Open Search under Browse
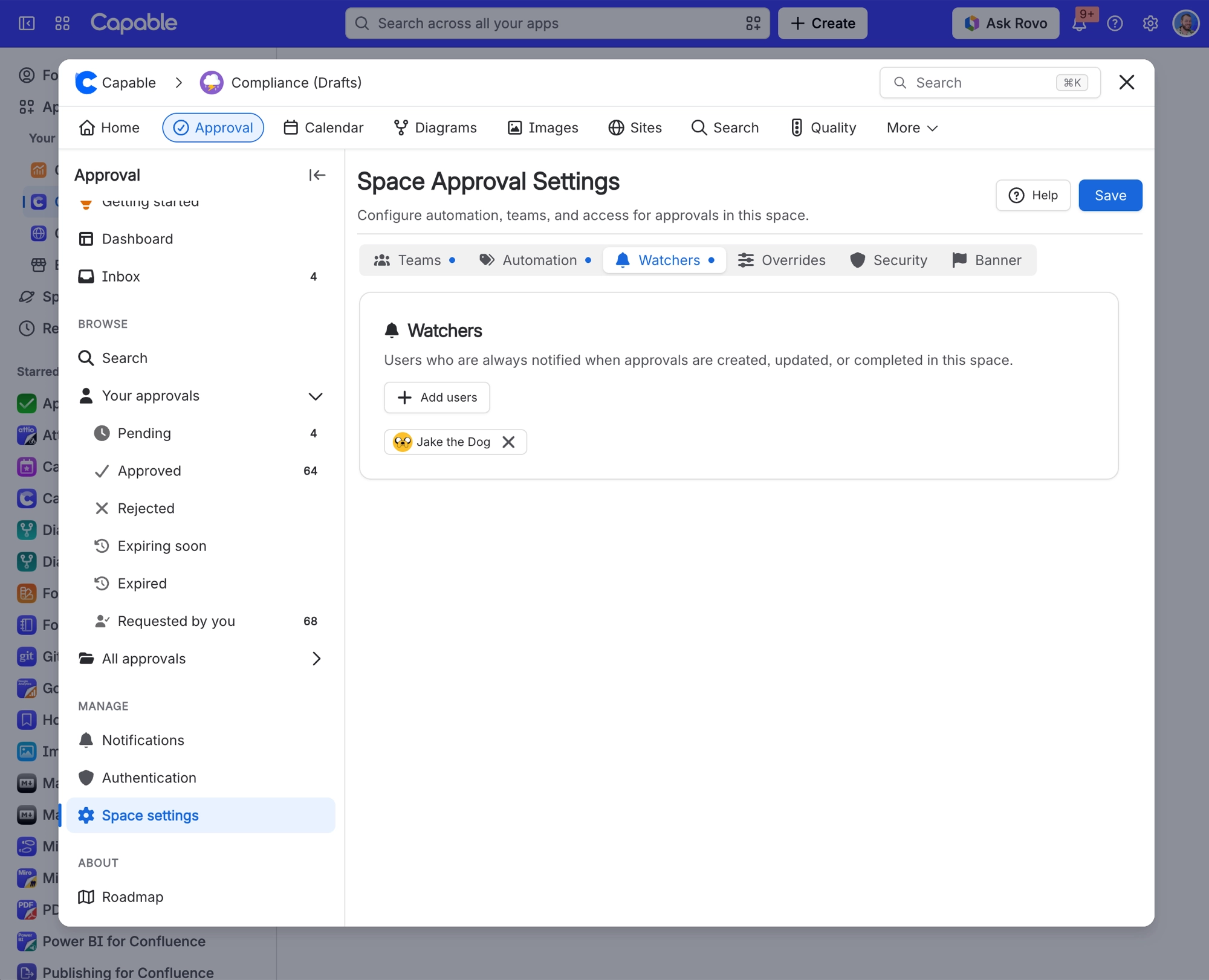Viewport: 1209px width, 980px height. [x=201, y=358]
